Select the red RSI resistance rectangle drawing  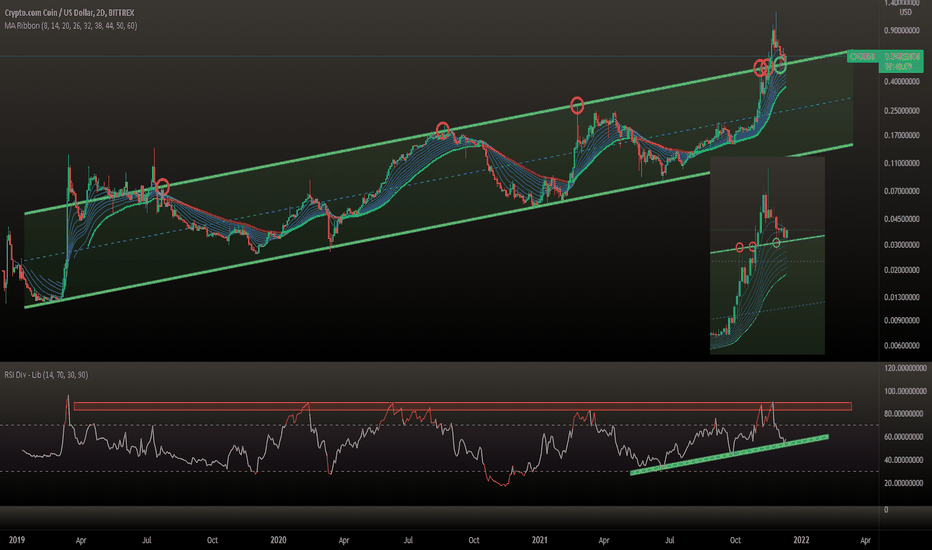click(x=462, y=407)
